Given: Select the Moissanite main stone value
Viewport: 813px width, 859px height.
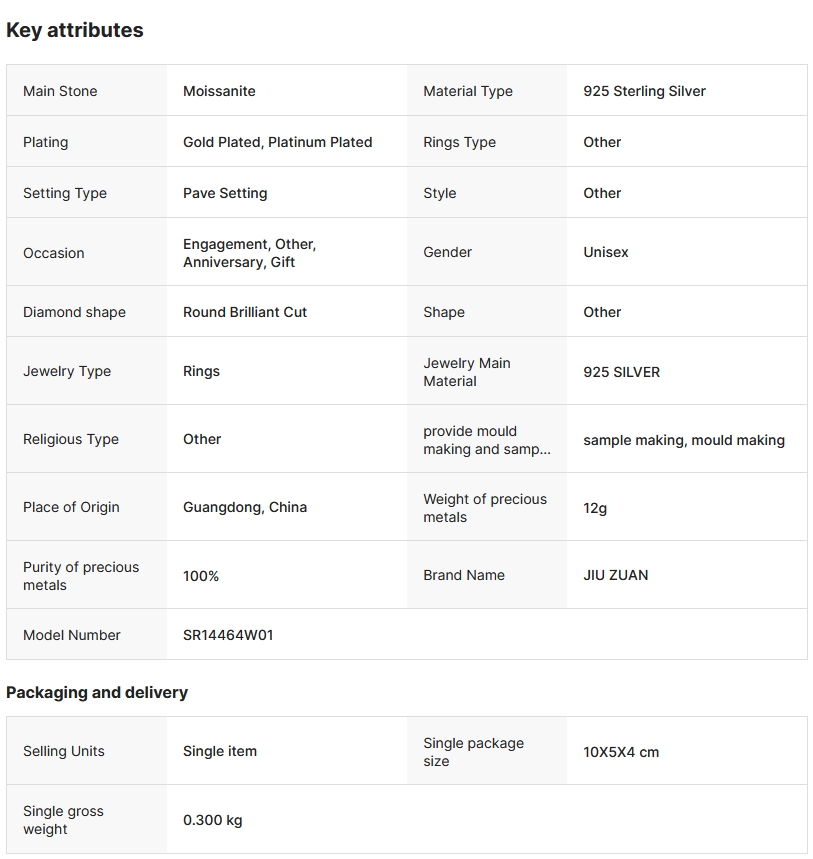Looking at the screenshot, I should point(219,91).
